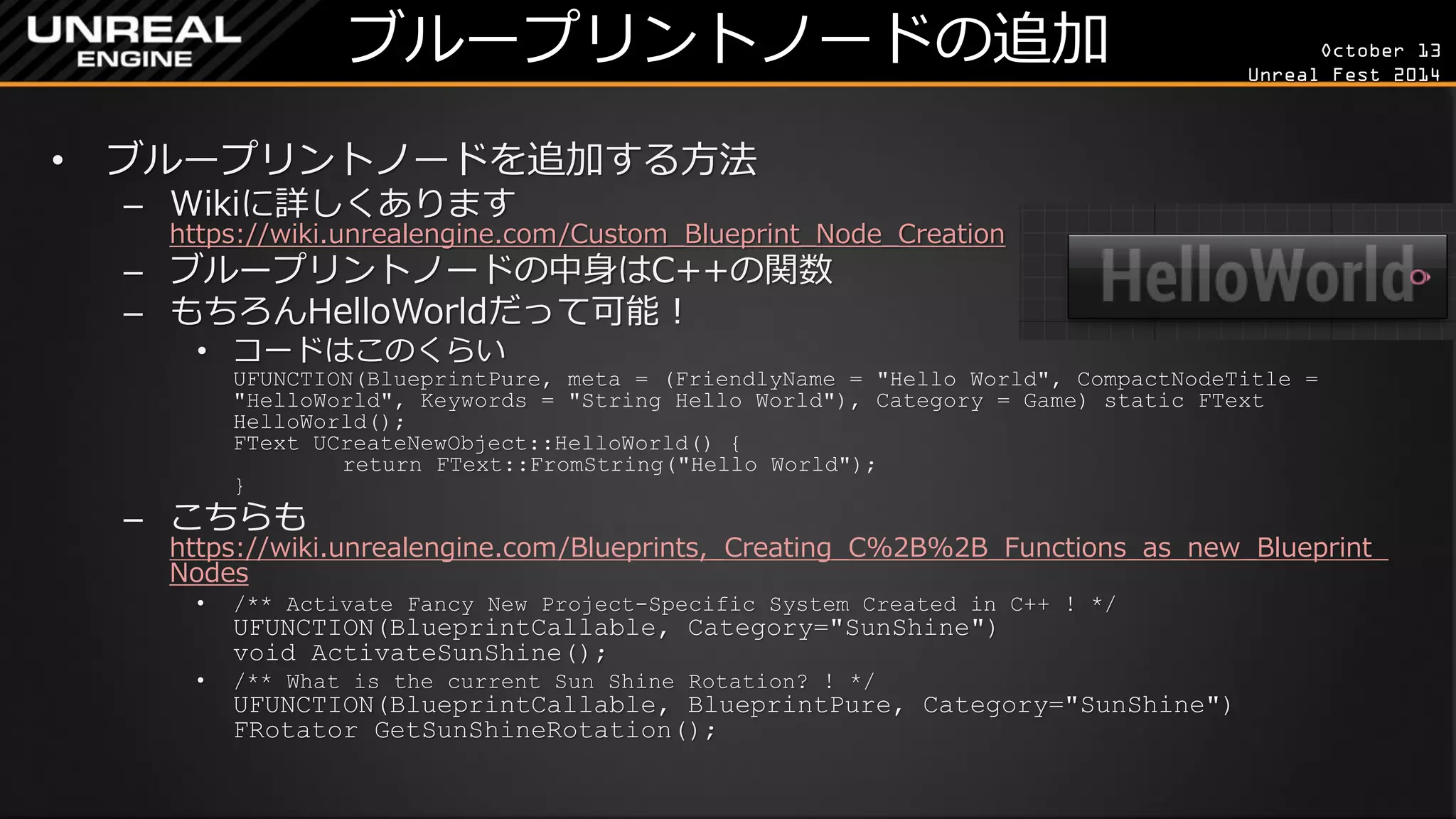Click the 'October 13' date text

(1381, 51)
